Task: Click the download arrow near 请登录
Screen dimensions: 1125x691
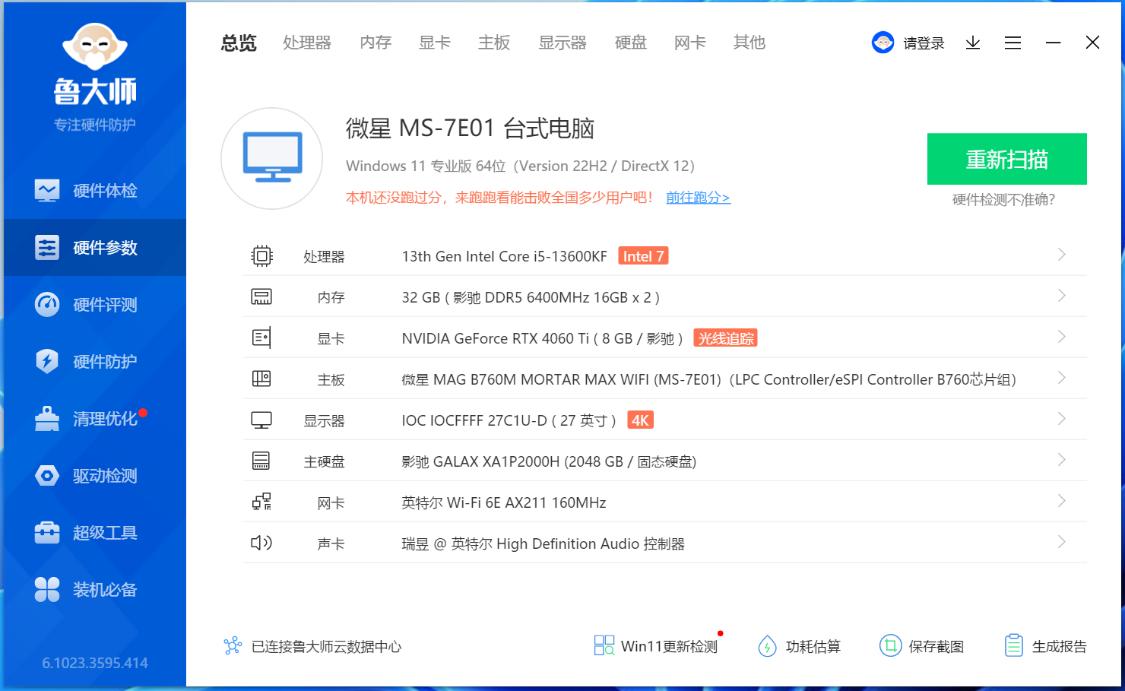Action: pos(972,42)
